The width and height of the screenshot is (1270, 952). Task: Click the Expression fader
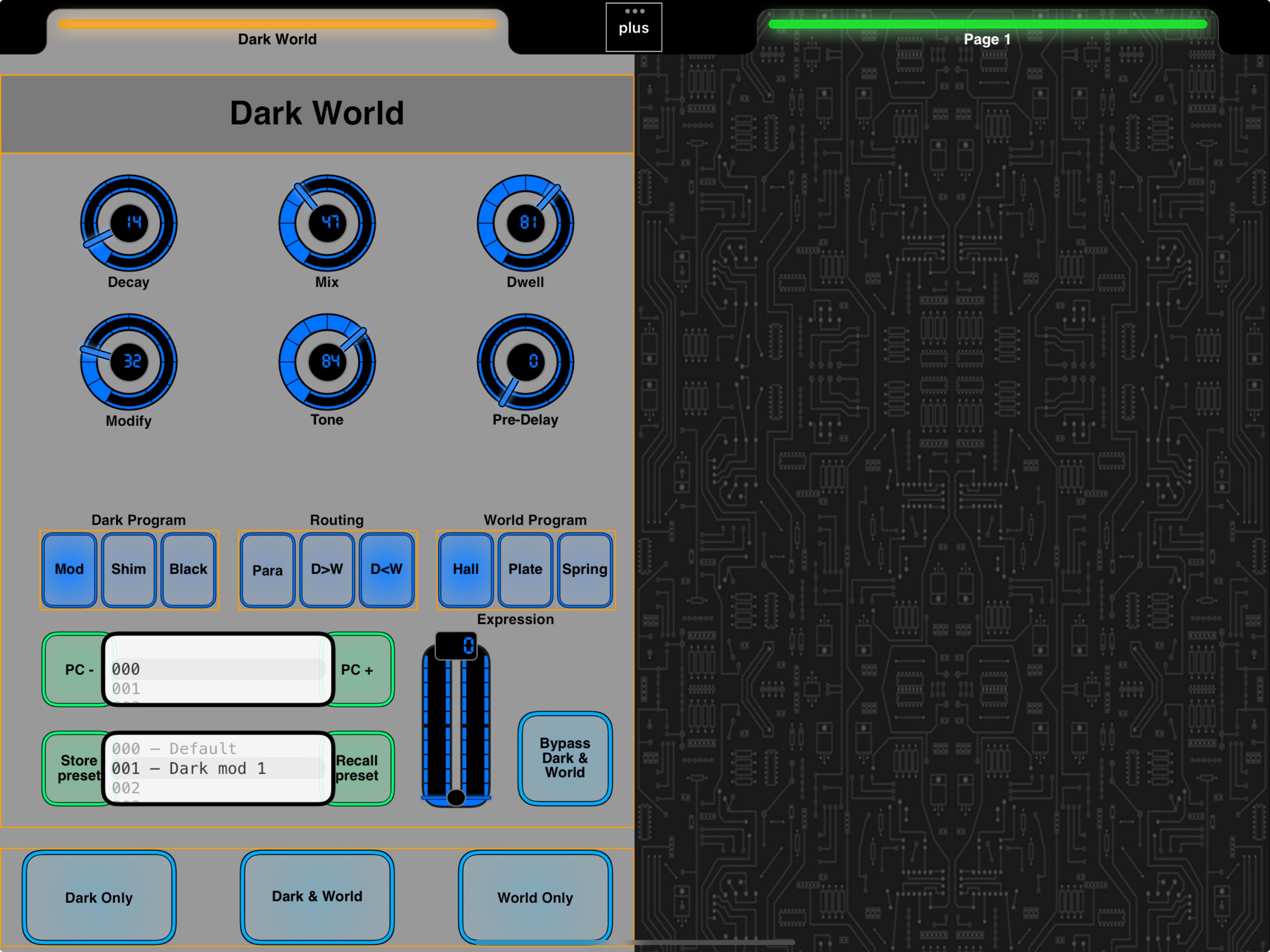[456, 725]
